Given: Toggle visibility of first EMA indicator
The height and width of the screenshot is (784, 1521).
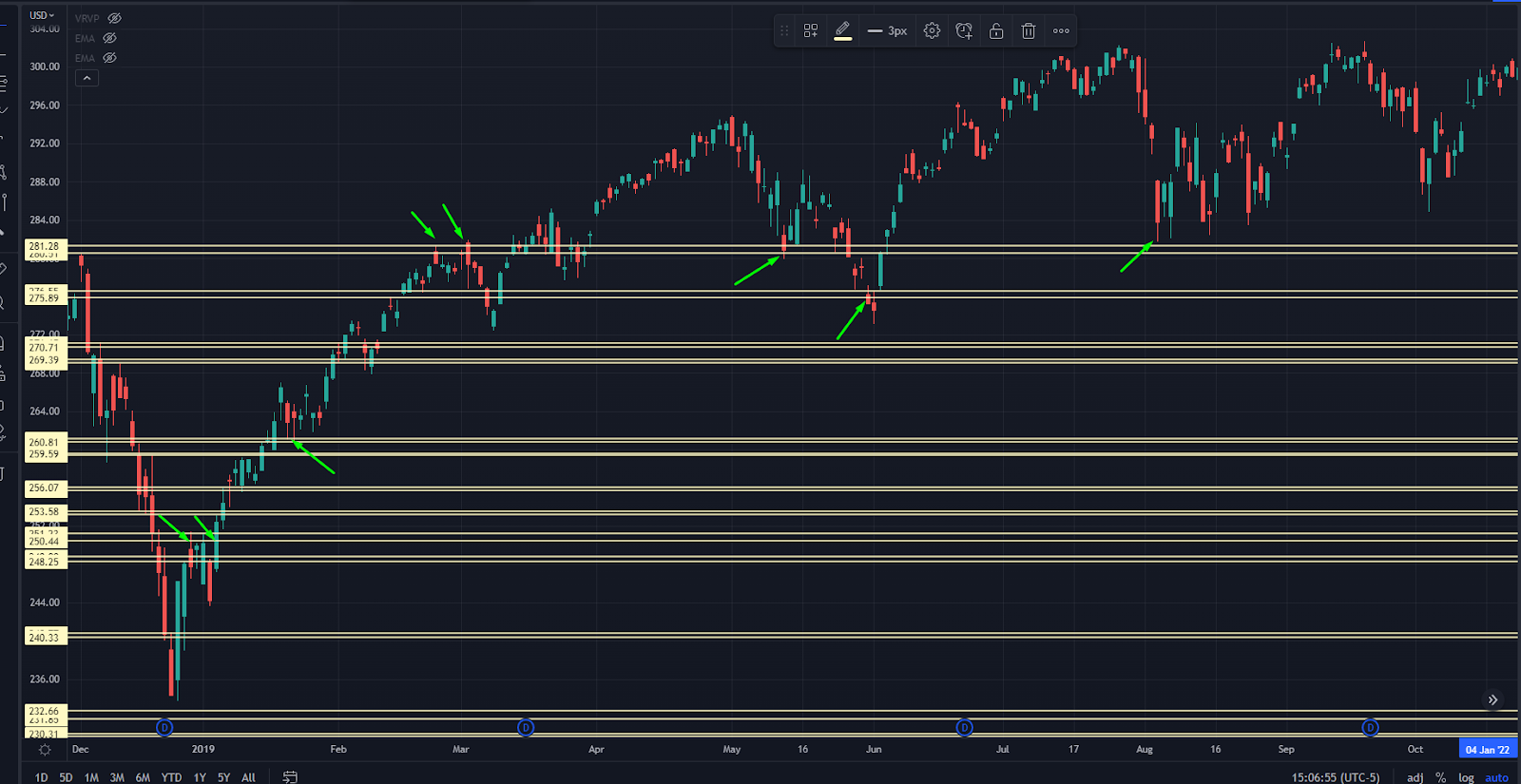Looking at the screenshot, I should [x=109, y=38].
